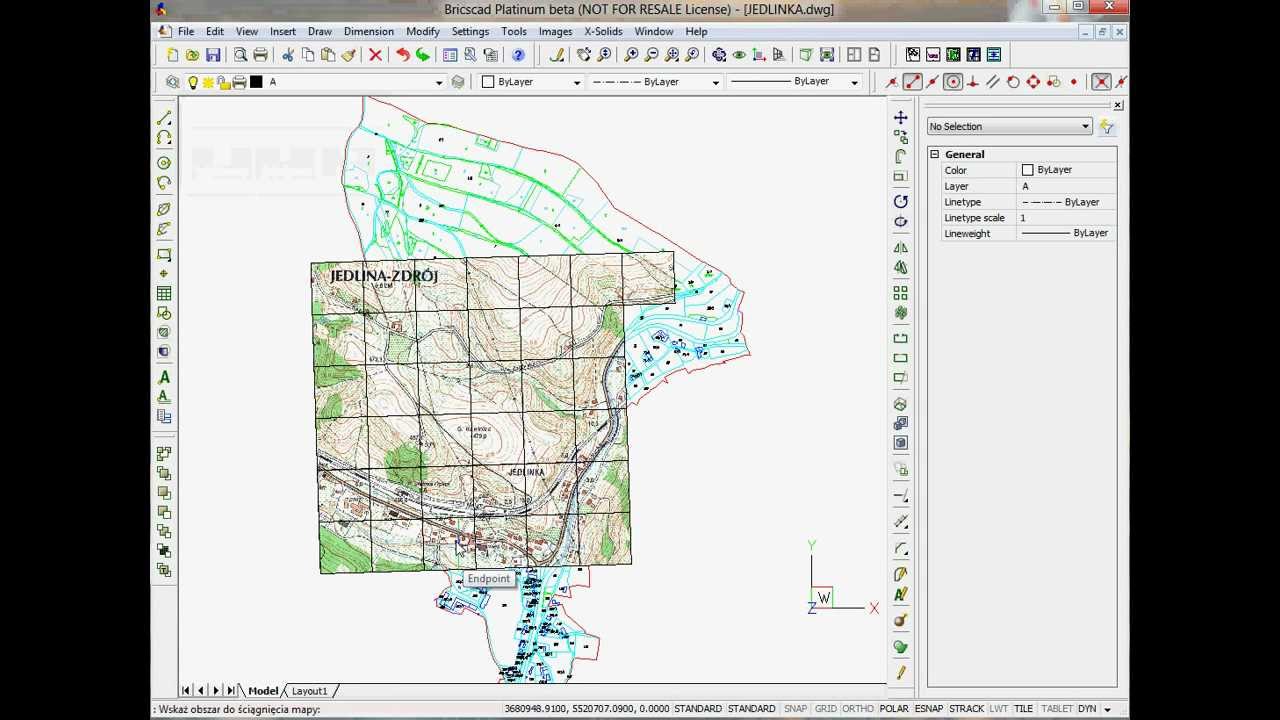Open the File menu
Screen dimensions: 1280x720
tap(185, 31)
